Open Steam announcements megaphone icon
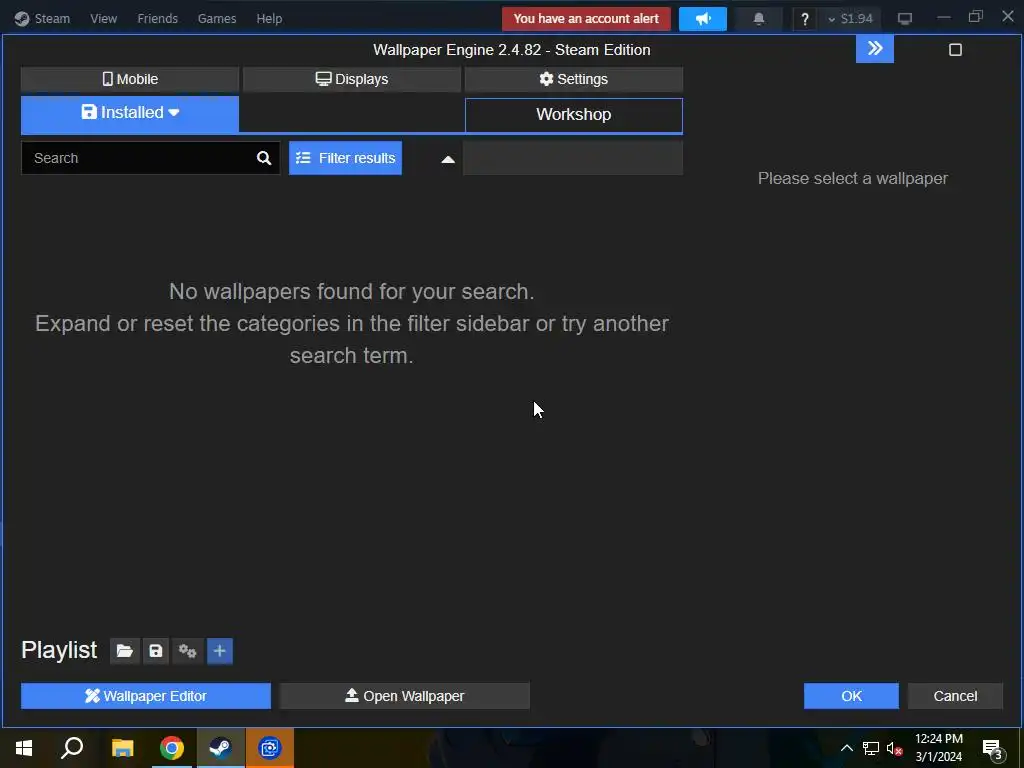 tap(703, 19)
